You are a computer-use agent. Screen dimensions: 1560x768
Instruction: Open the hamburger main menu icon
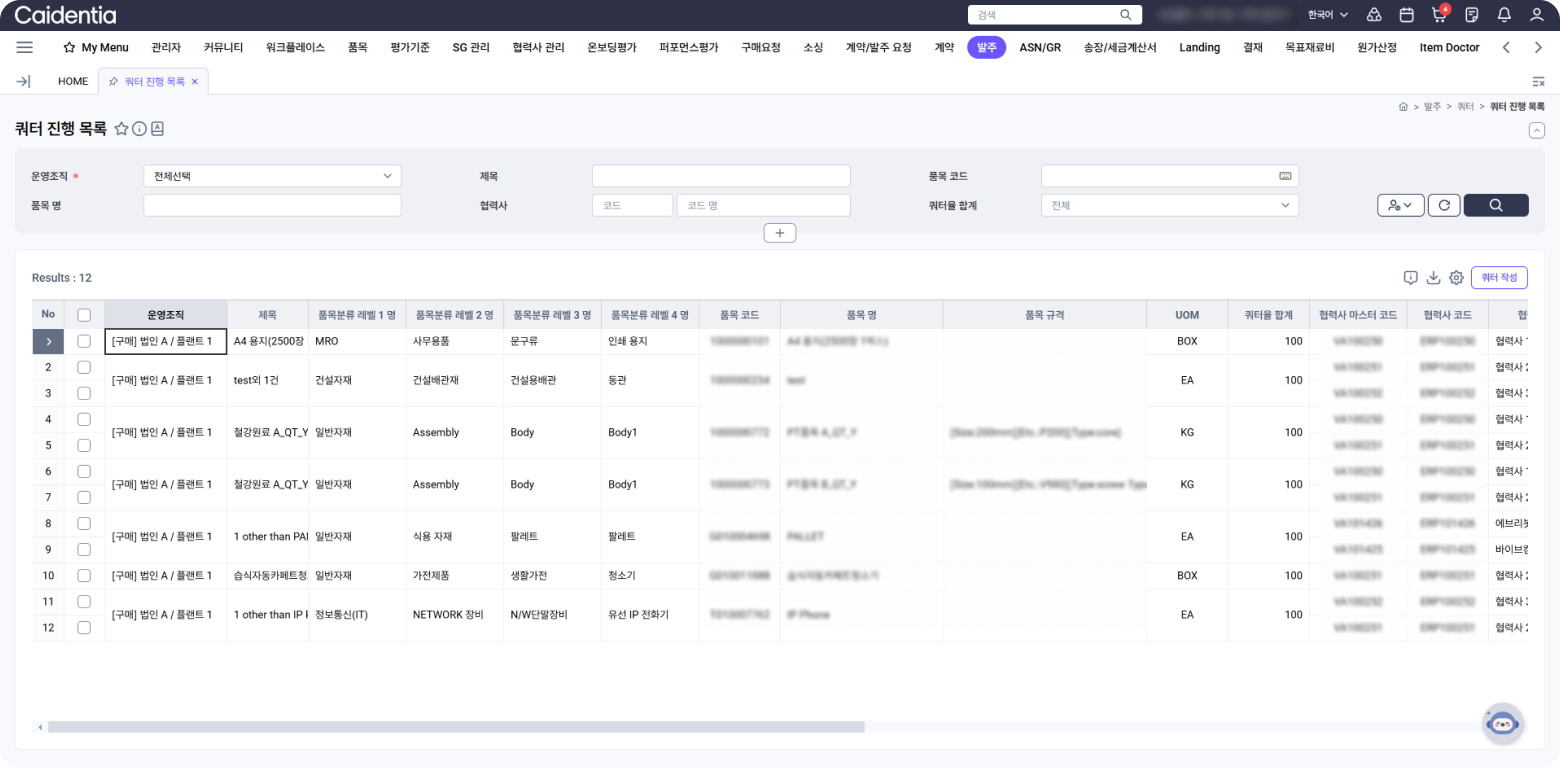click(x=25, y=47)
